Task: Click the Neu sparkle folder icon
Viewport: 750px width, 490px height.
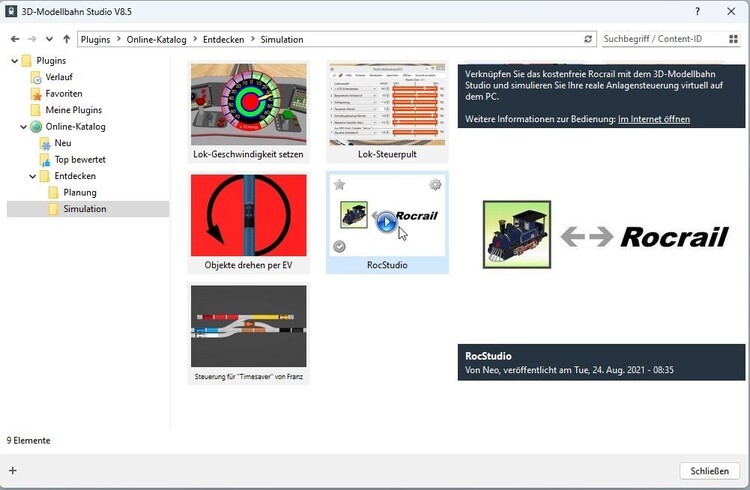Action: pos(44,144)
